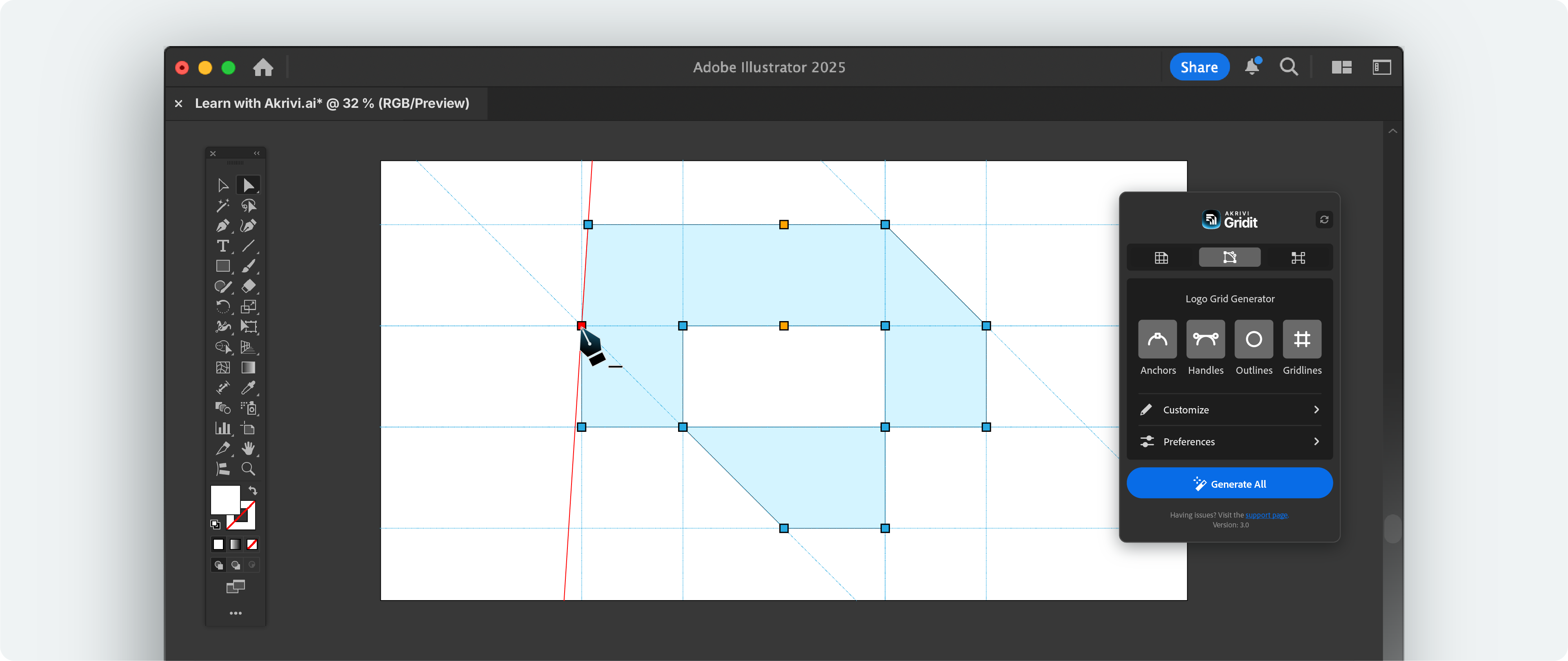The image size is (1568, 661).
Task: Open the search icon in title bar
Action: point(1289,67)
